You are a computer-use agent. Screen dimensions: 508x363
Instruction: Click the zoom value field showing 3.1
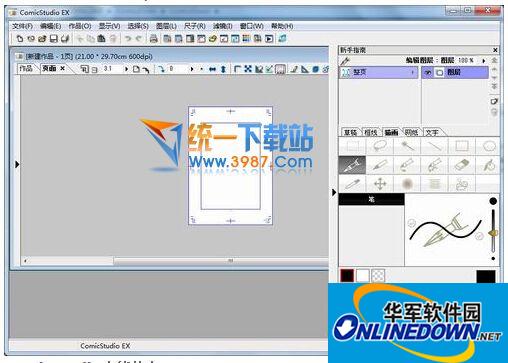(112, 69)
